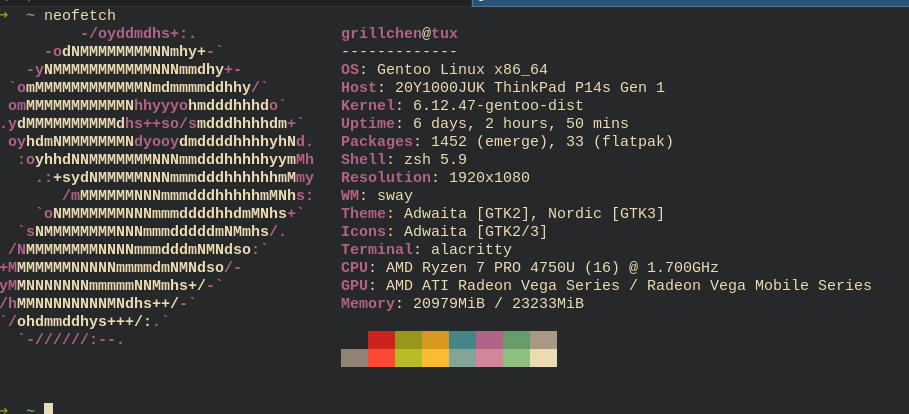Pick the orange swatch in top row
909x414 pixels.
435,340
